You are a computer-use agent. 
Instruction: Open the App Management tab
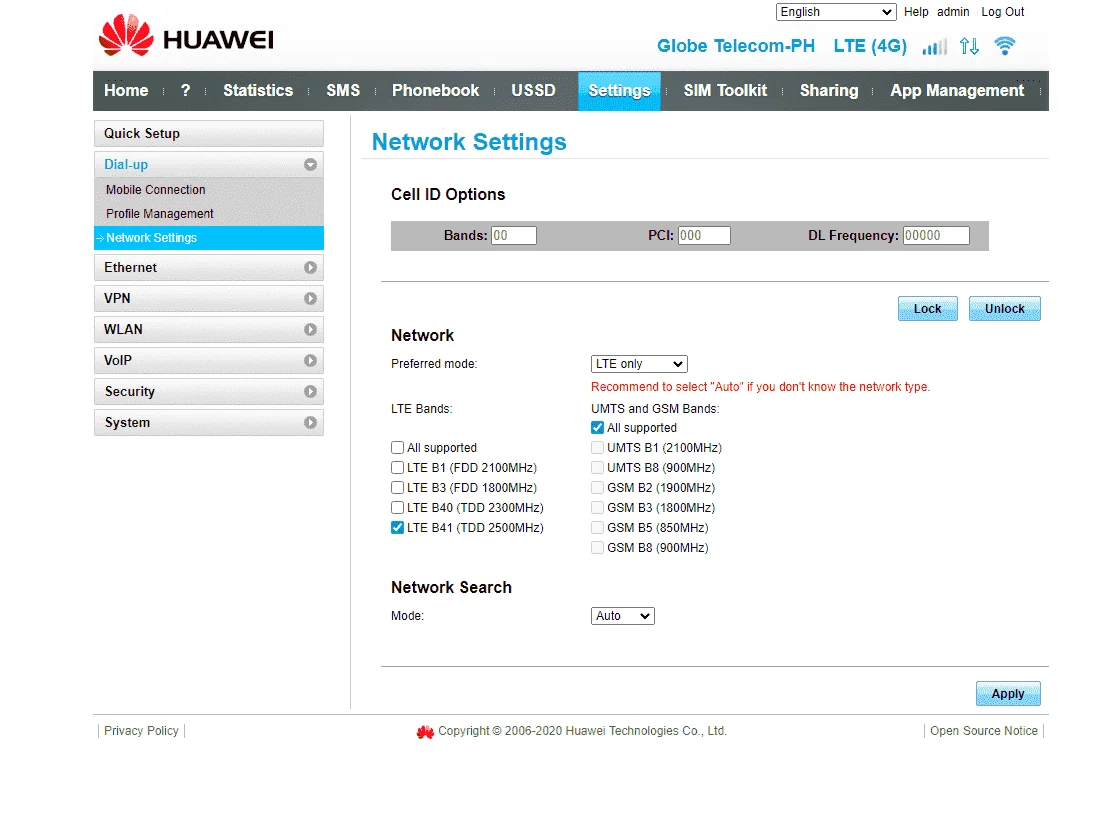tap(957, 90)
